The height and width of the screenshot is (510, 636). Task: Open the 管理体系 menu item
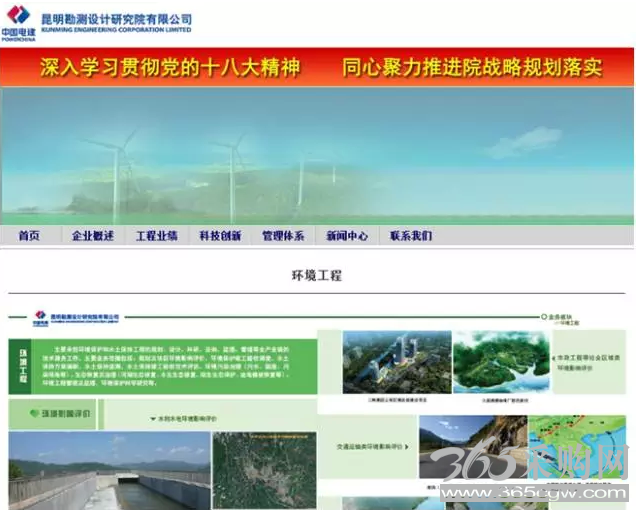tap(283, 236)
